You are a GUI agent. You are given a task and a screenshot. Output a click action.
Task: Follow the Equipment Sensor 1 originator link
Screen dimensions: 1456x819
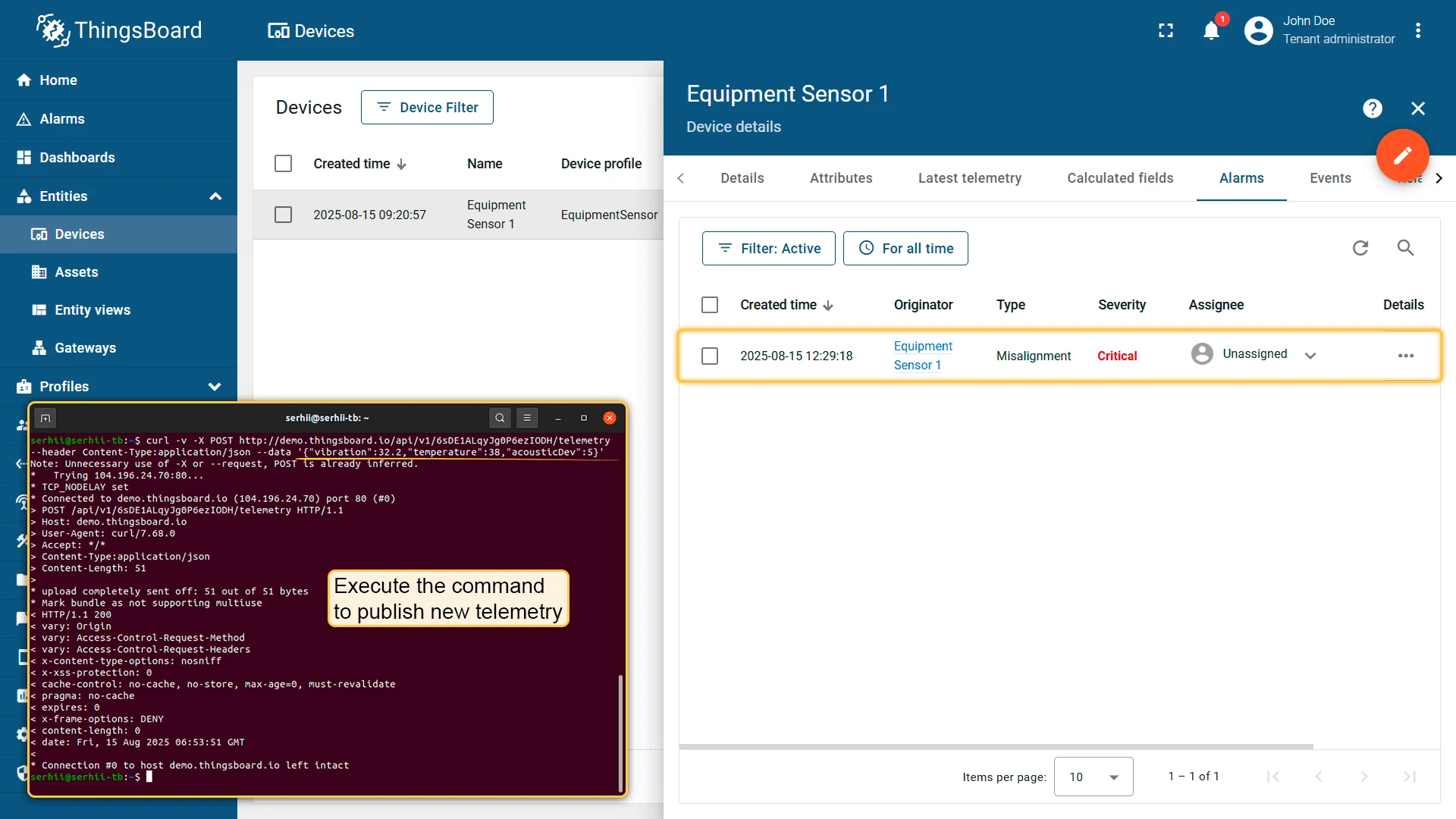(x=923, y=356)
